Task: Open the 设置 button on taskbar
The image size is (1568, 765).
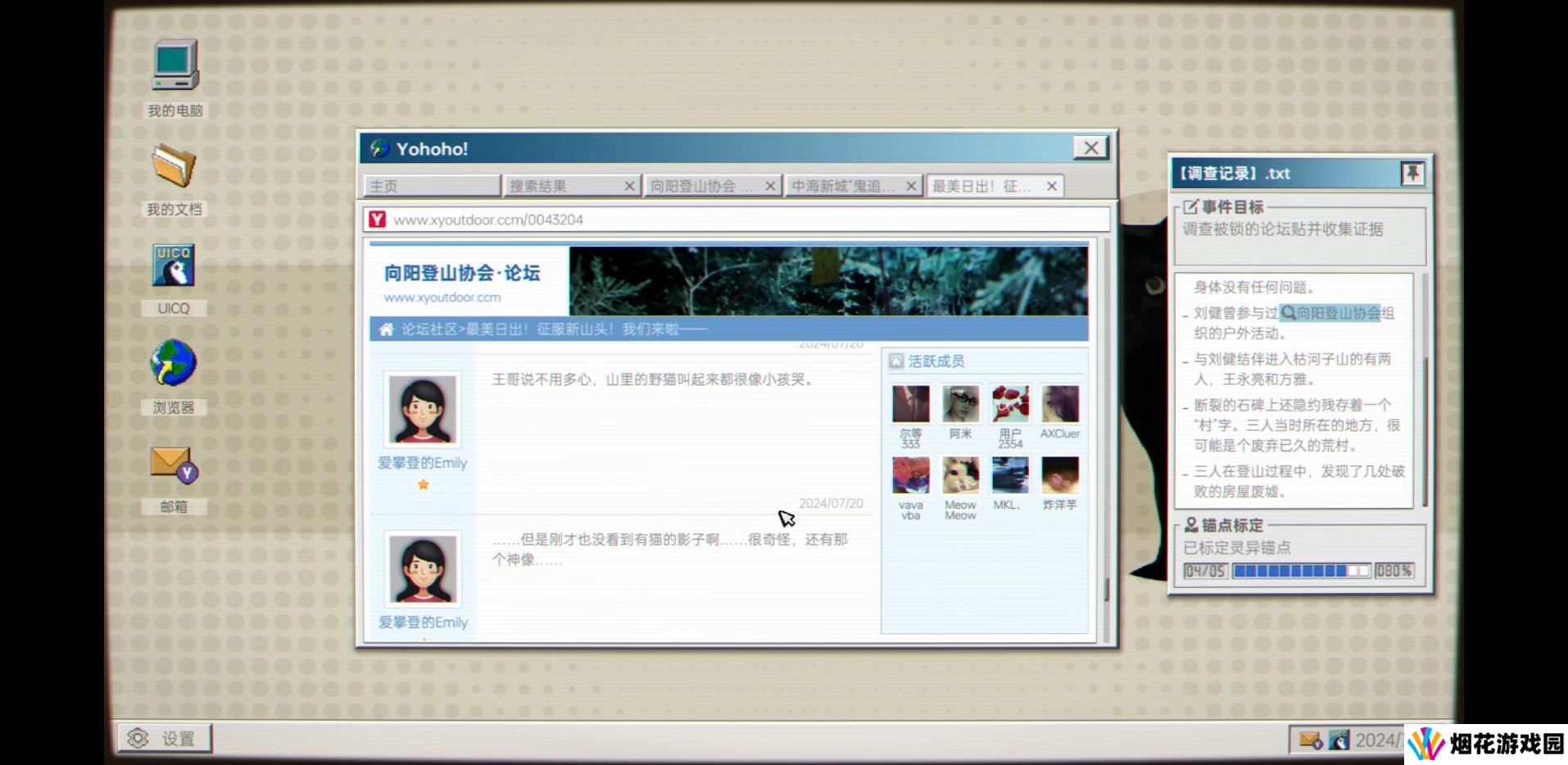Action: [165, 739]
